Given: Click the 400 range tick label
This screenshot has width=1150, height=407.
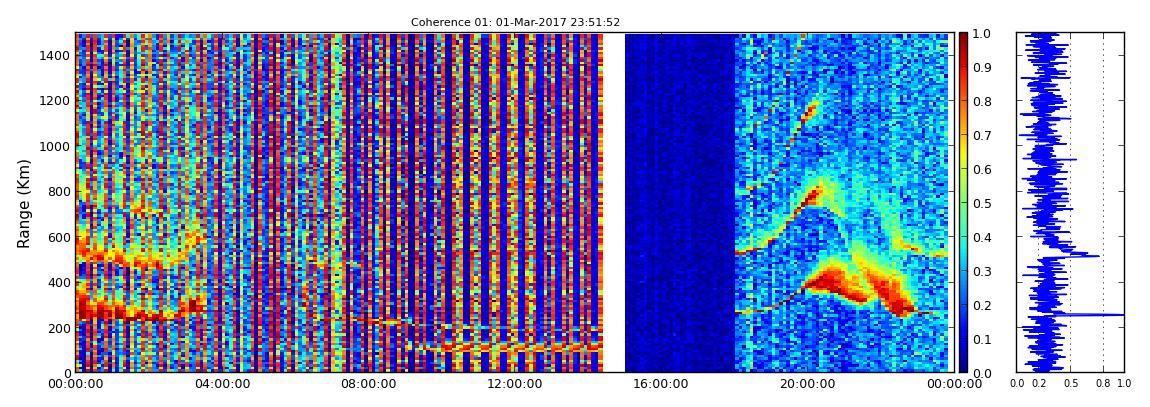Looking at the screenshot, I should (x=60, y=283).
